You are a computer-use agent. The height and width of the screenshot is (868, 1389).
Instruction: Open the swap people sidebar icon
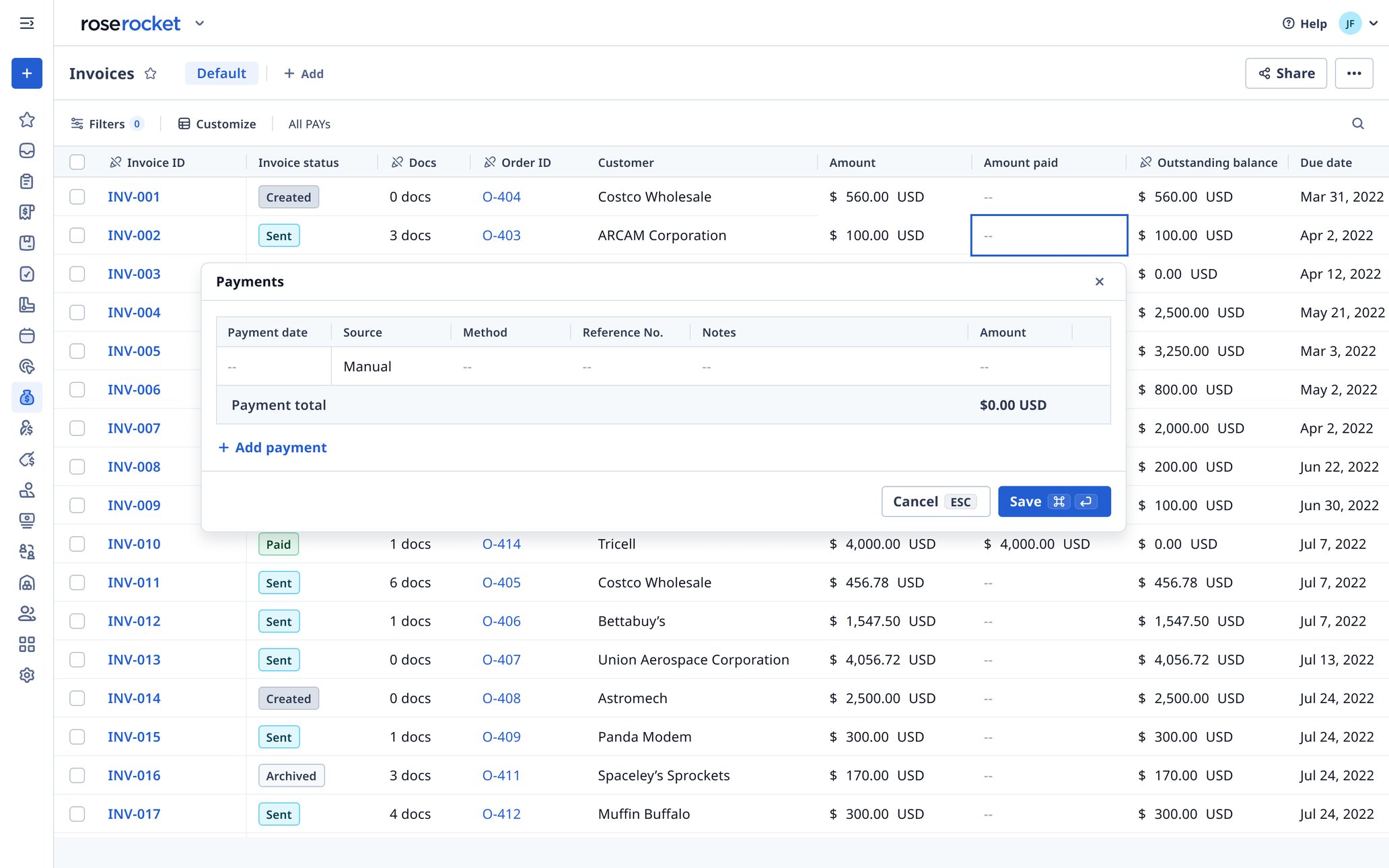point(27,552)
